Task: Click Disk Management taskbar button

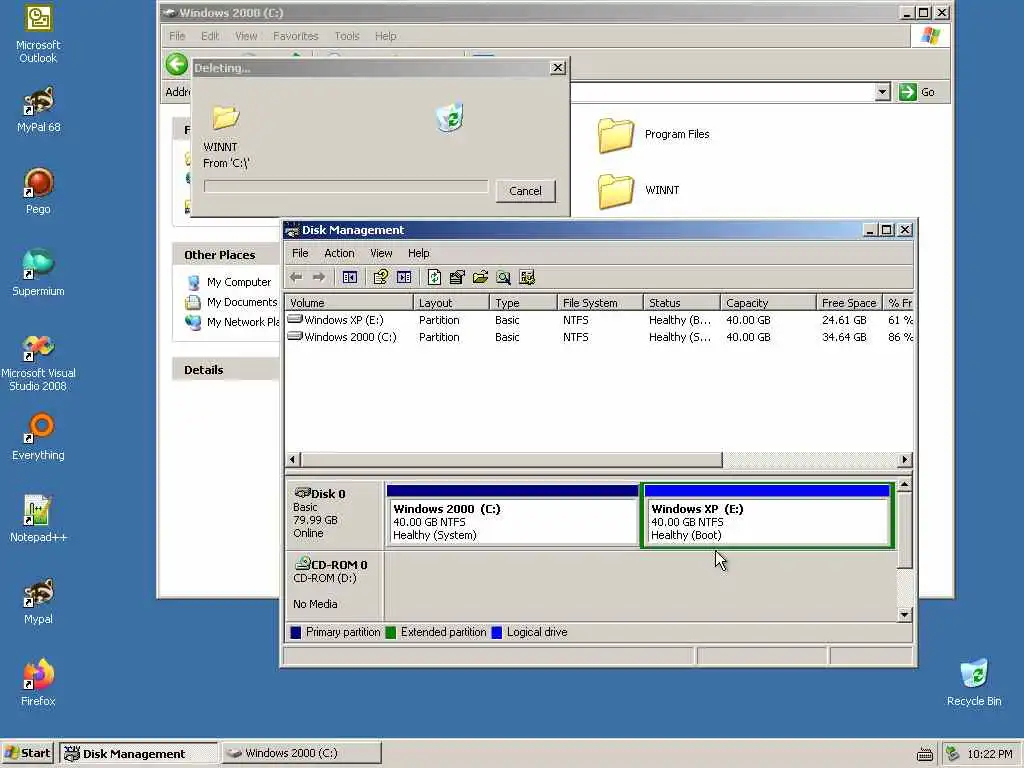Action: point(139,753)
